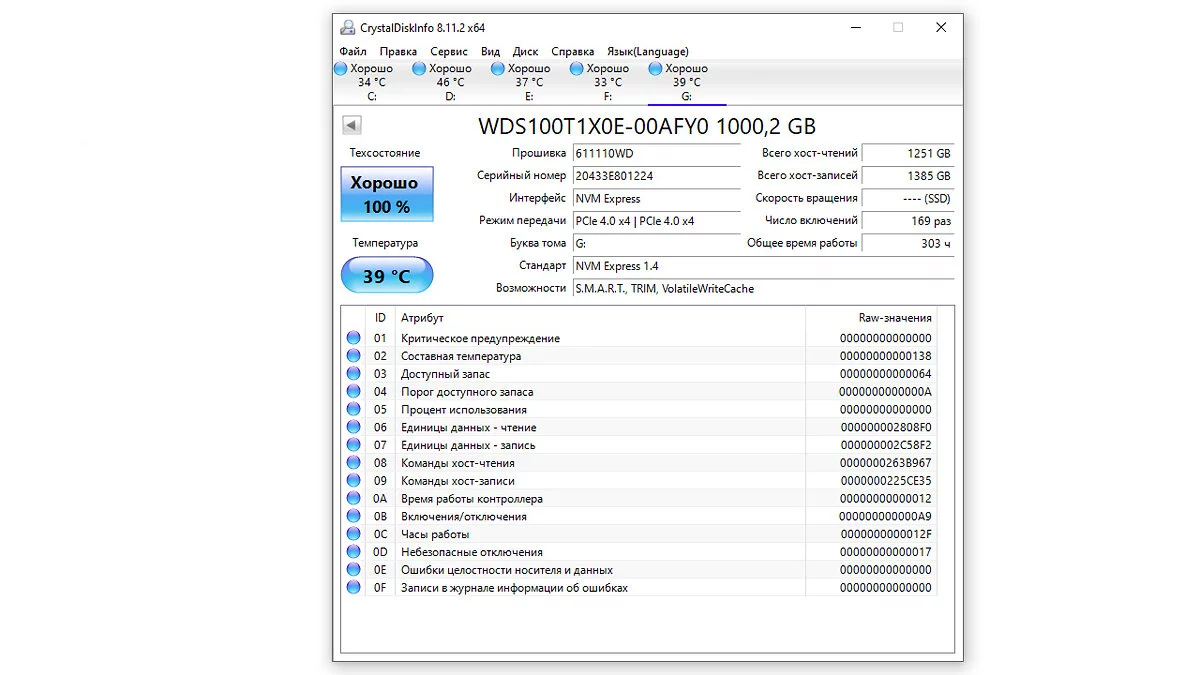Image resolution: width=1200 pixels, height=675 pixels.
Task: Click the CrystalDiskInfo app icon in title bar
Action: click(x=347, y=28)
